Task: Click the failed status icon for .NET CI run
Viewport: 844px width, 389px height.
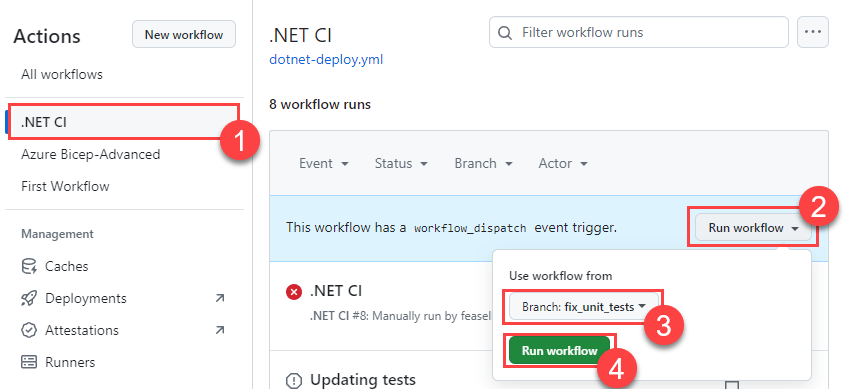Action: (293, 292)
